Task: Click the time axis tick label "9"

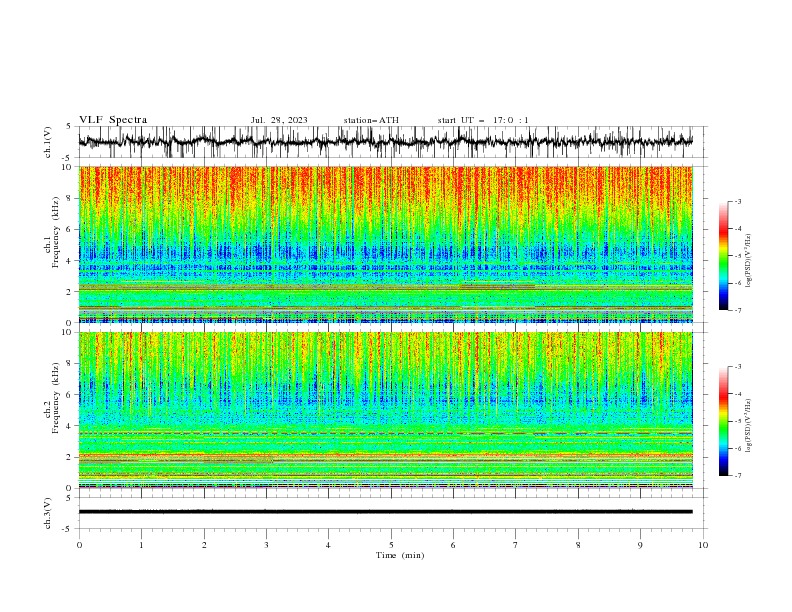Action: pos(640,545)
